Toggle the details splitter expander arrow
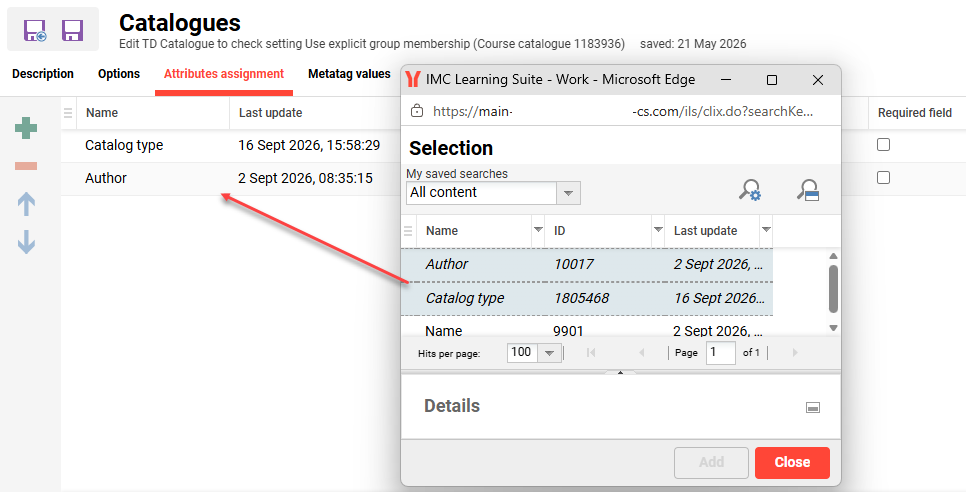This screenshot has width=966, height=492. (x=620, y=373)
